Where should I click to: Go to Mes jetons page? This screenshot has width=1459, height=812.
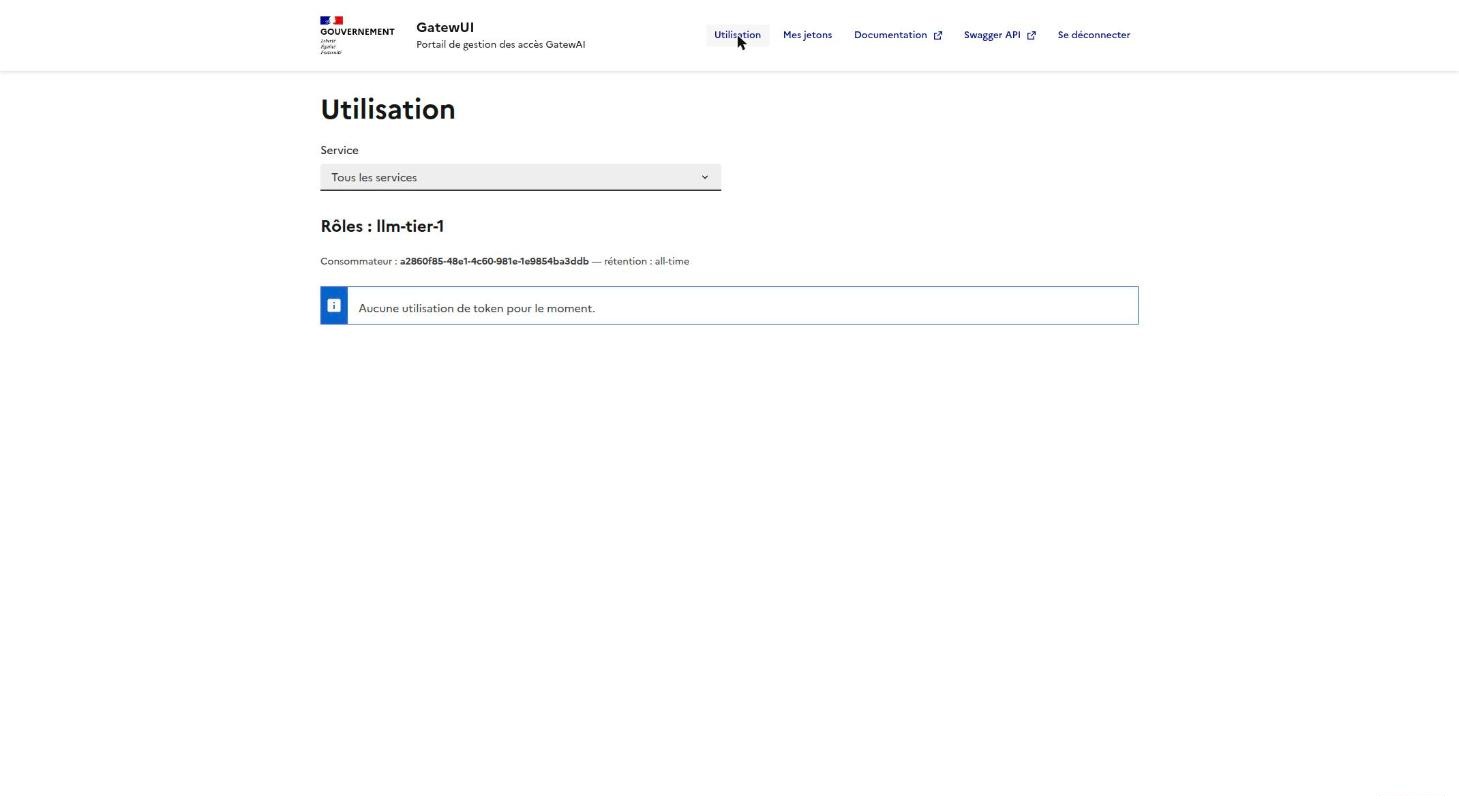coord(807,35)
